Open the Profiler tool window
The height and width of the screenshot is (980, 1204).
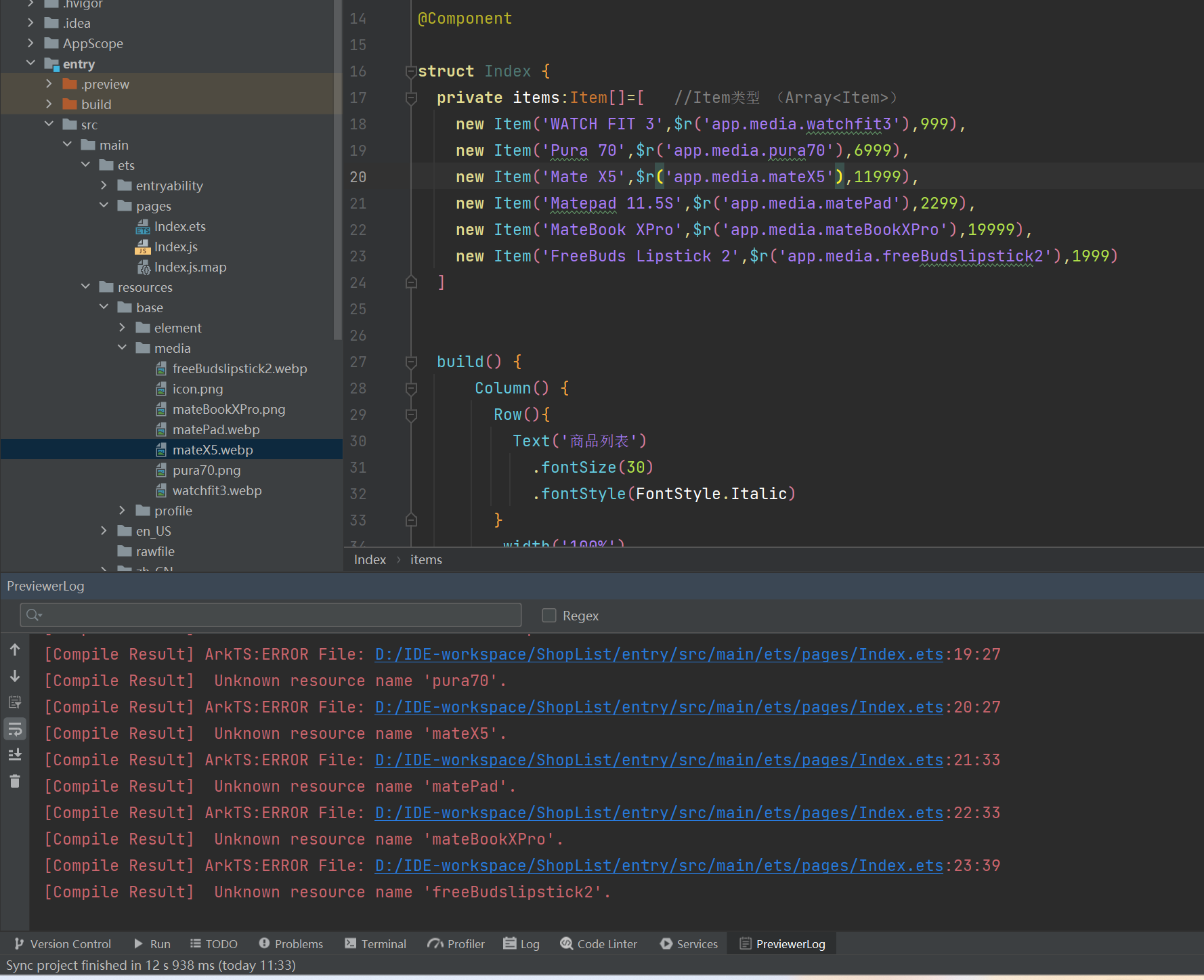(x=456, y=943)
